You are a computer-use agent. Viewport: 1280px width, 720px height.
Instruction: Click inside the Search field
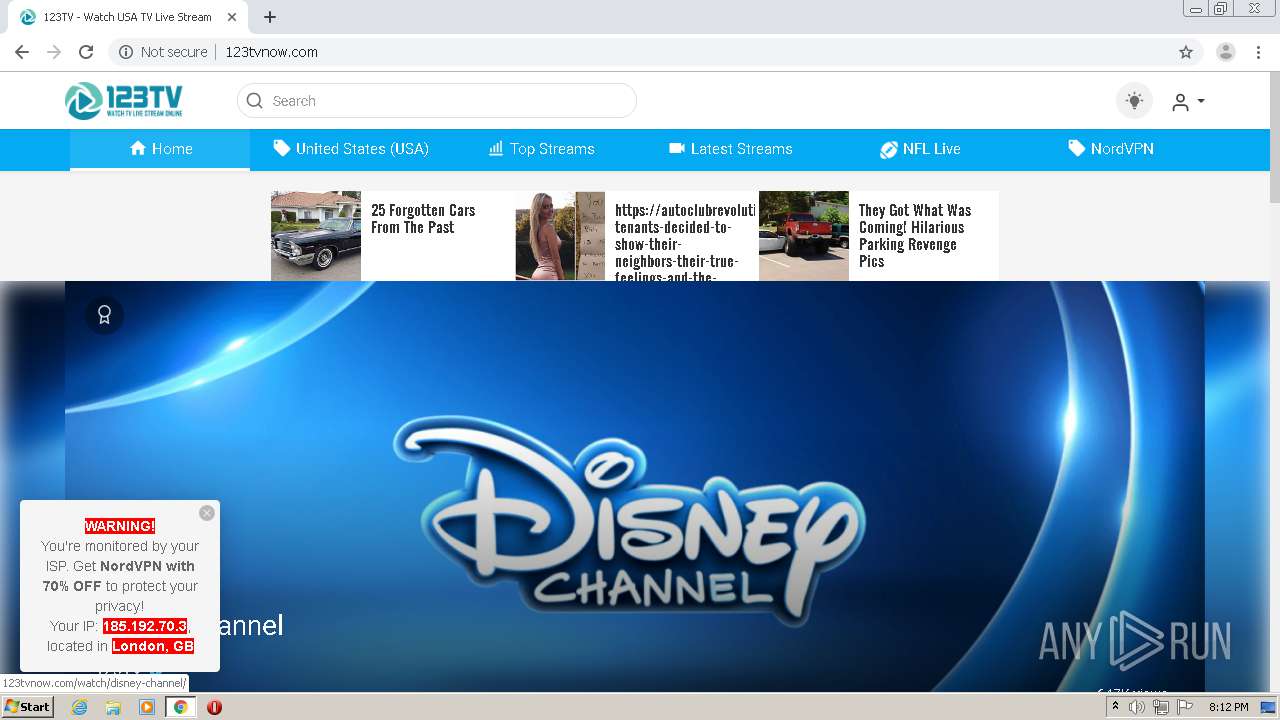[x=437, y=100]
